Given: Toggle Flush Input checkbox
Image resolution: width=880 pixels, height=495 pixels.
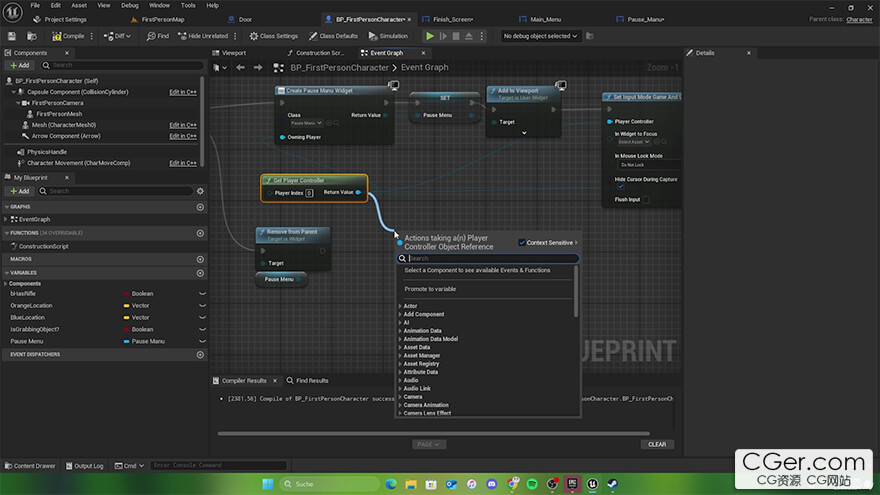Looking at the screenshot, I should pyautogui.click(x=646, y=199).
